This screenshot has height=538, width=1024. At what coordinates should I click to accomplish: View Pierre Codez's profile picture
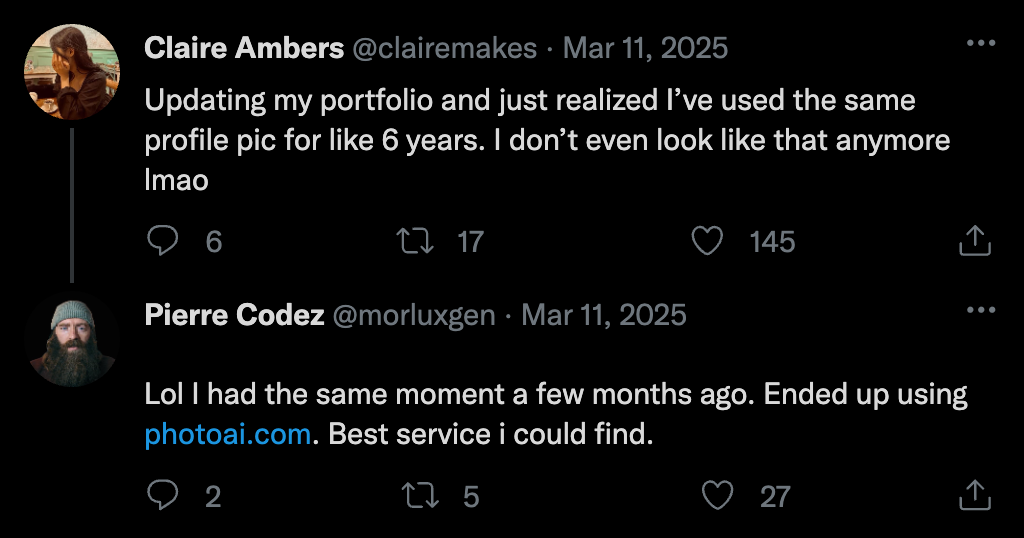[x=72, y=340]
